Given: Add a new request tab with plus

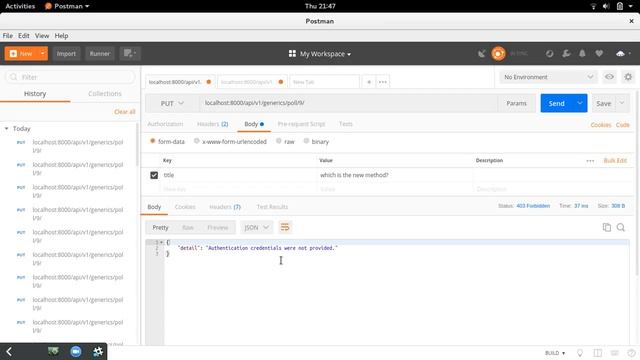Looking at the screenshot, I should tap(369, 82).
